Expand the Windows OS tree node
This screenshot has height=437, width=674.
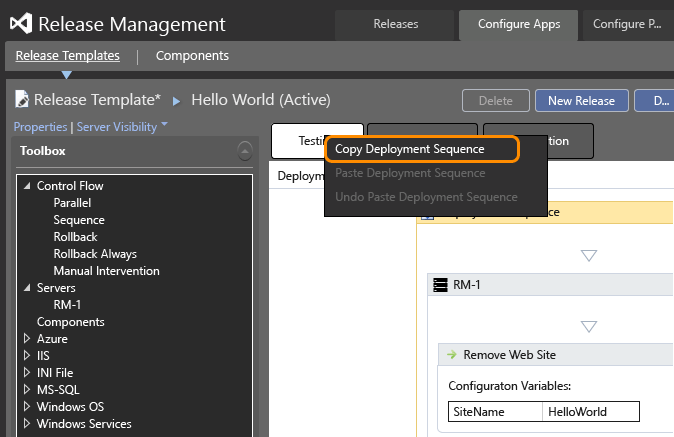click(27, 406)
